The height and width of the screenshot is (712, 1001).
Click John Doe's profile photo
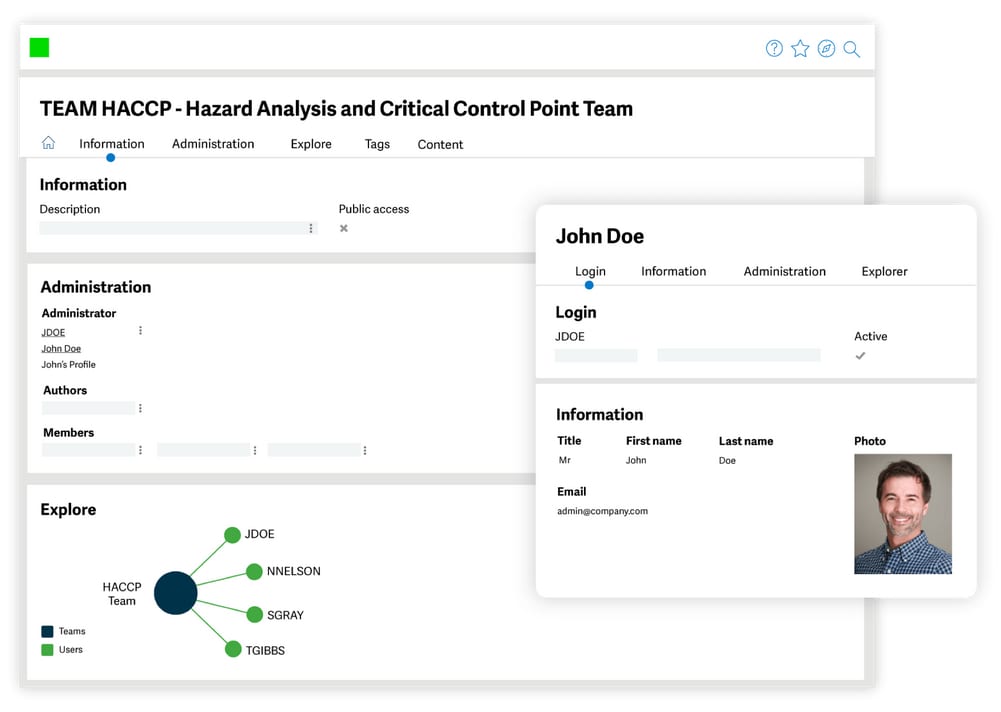[x=903, y=514]
